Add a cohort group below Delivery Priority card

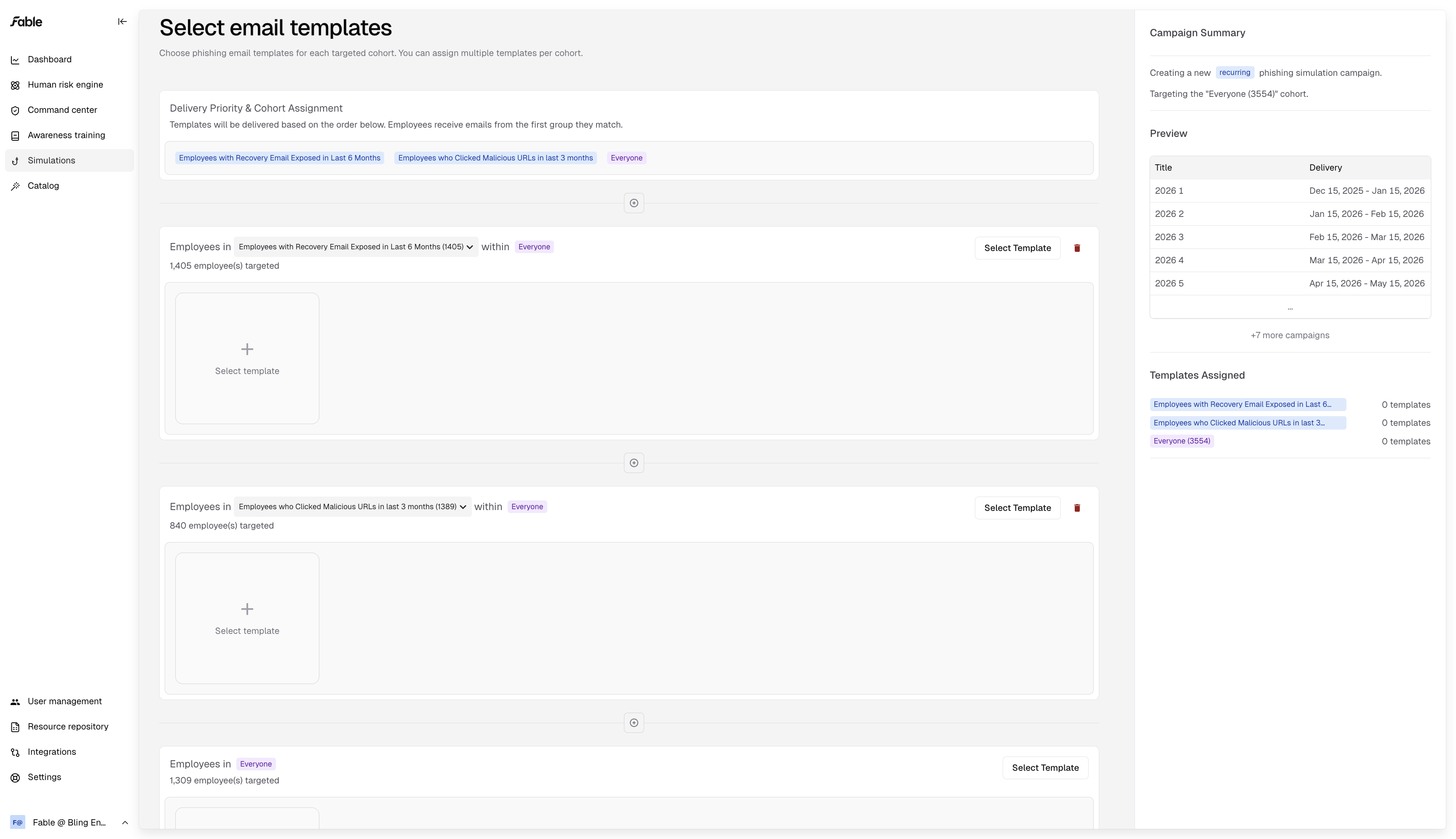(x=634, y=203)
